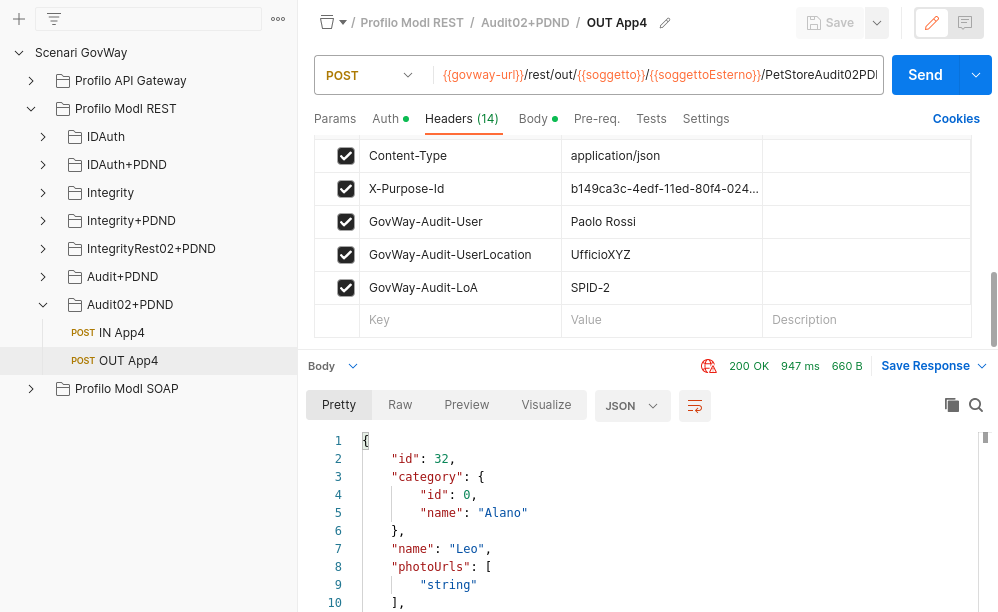Click the network warning globe icon

point(708,366)
